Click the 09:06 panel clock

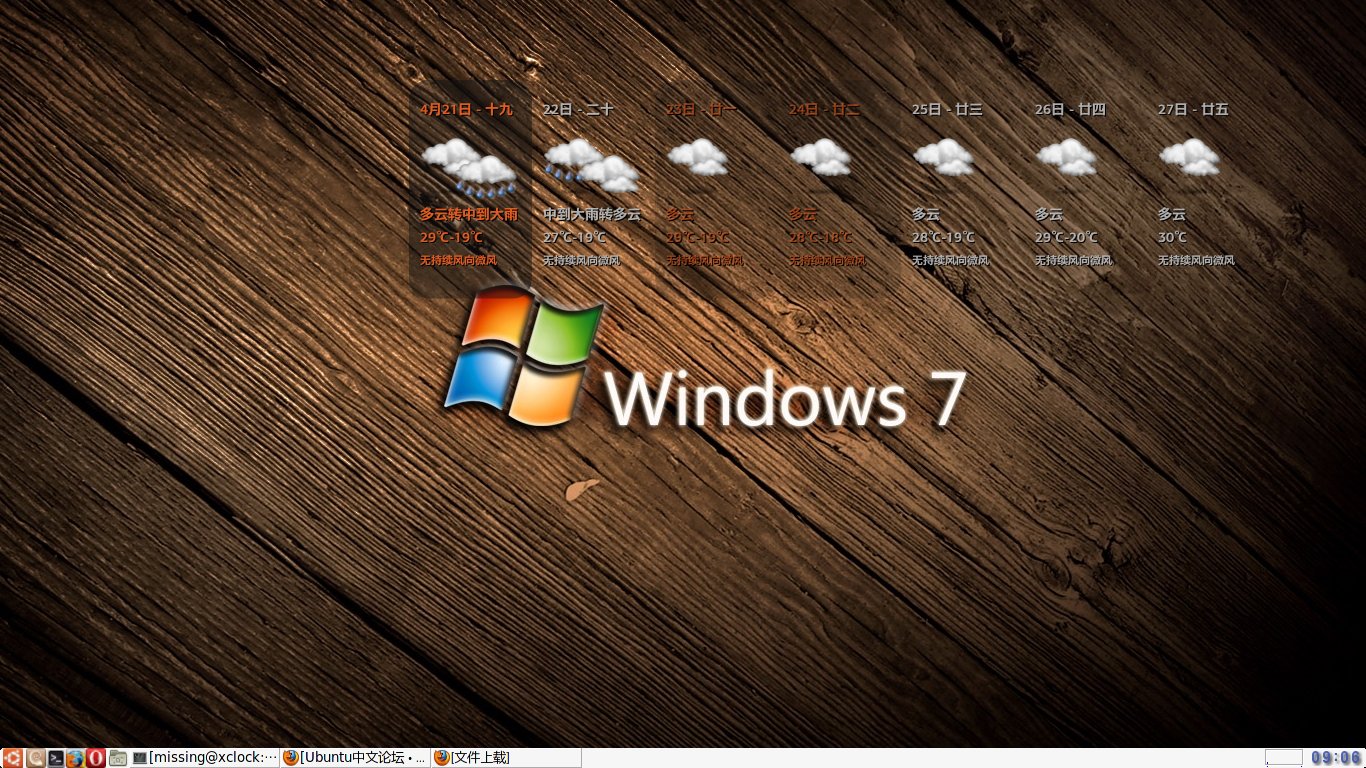pyautogui.click(x=1336, y=758)
